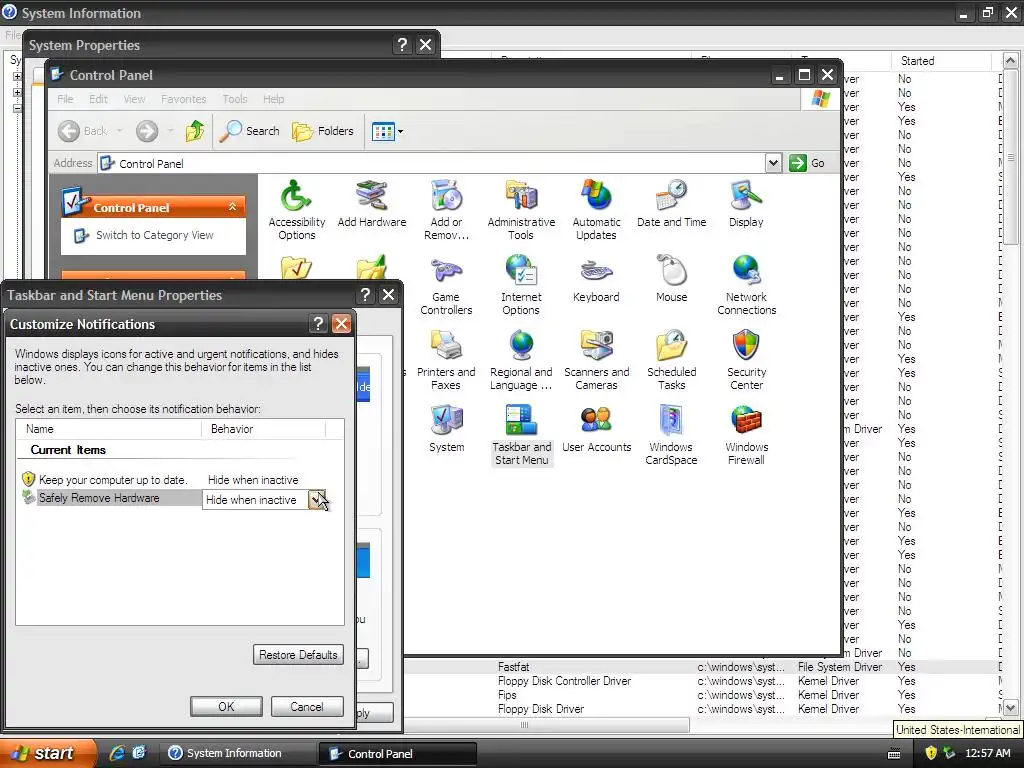Viewport: 1024px width, 768px height.
Task: Open the Tools menu
Action: click(234, 99)
